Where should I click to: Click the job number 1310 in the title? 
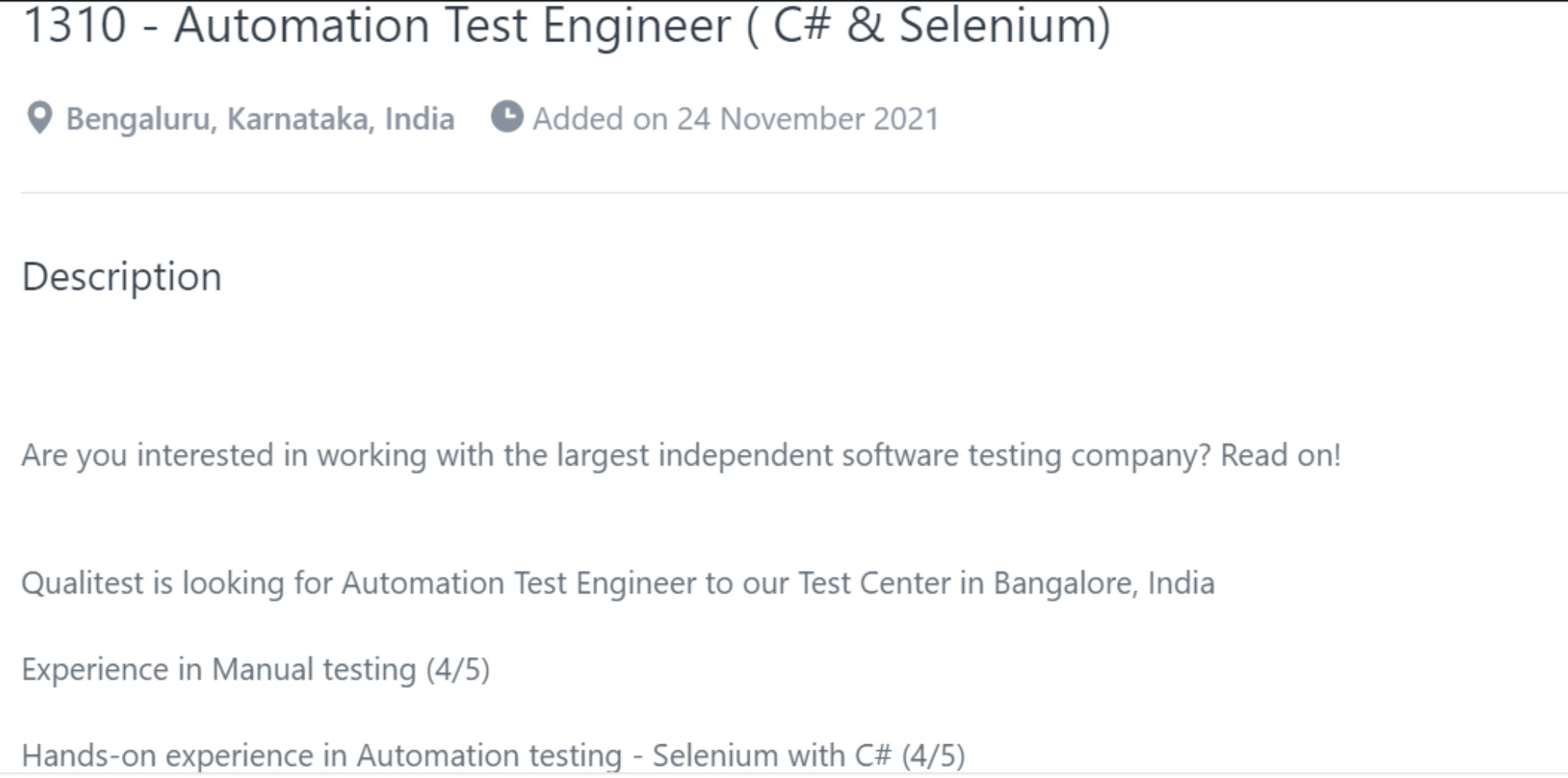click(74, 25)
